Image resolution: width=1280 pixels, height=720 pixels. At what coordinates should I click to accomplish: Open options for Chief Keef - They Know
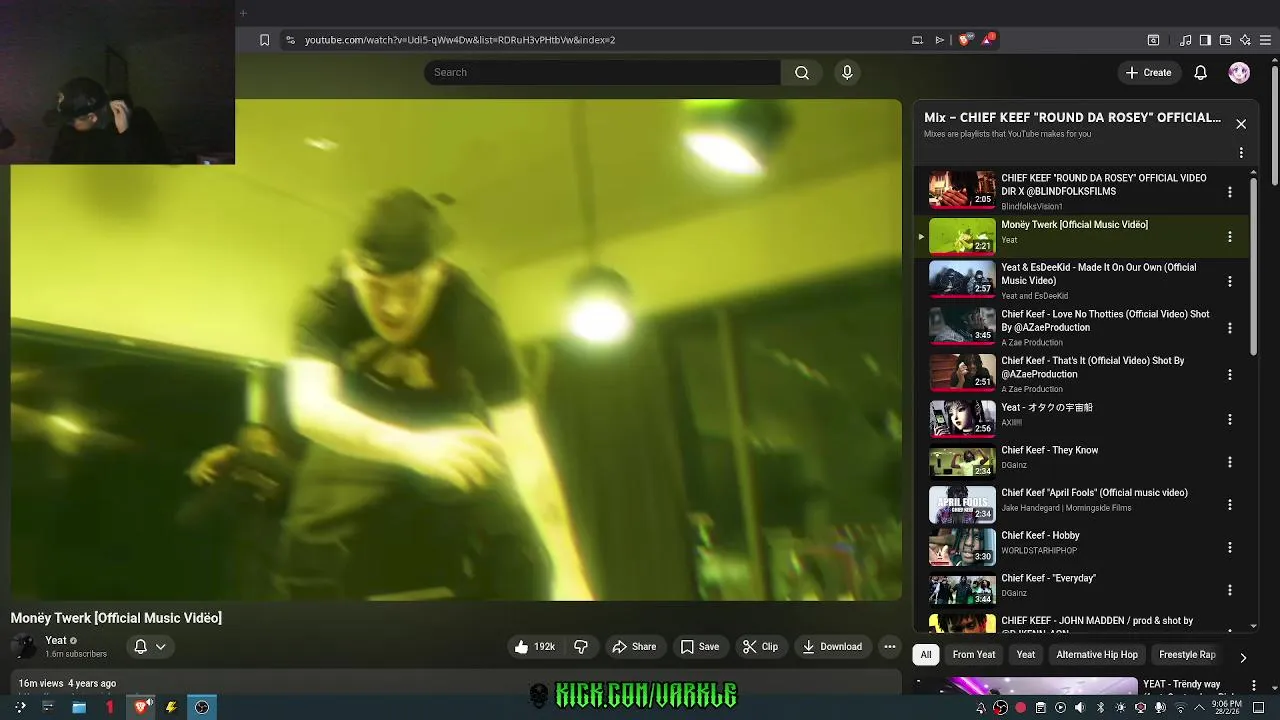1230,462
